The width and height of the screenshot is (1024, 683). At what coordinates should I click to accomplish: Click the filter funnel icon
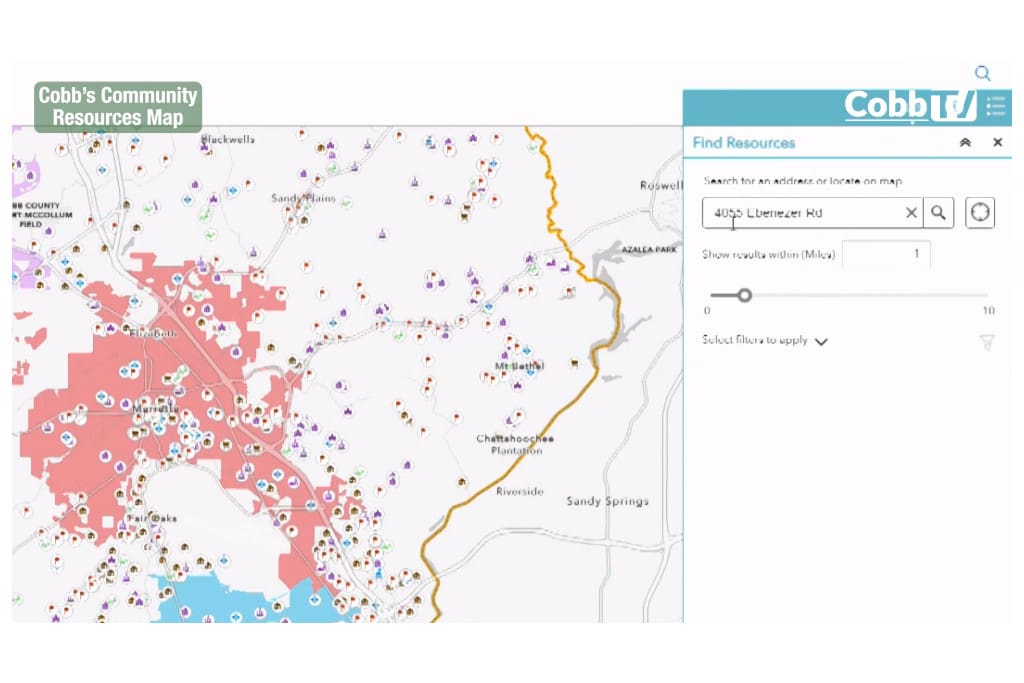pos(987,342)
